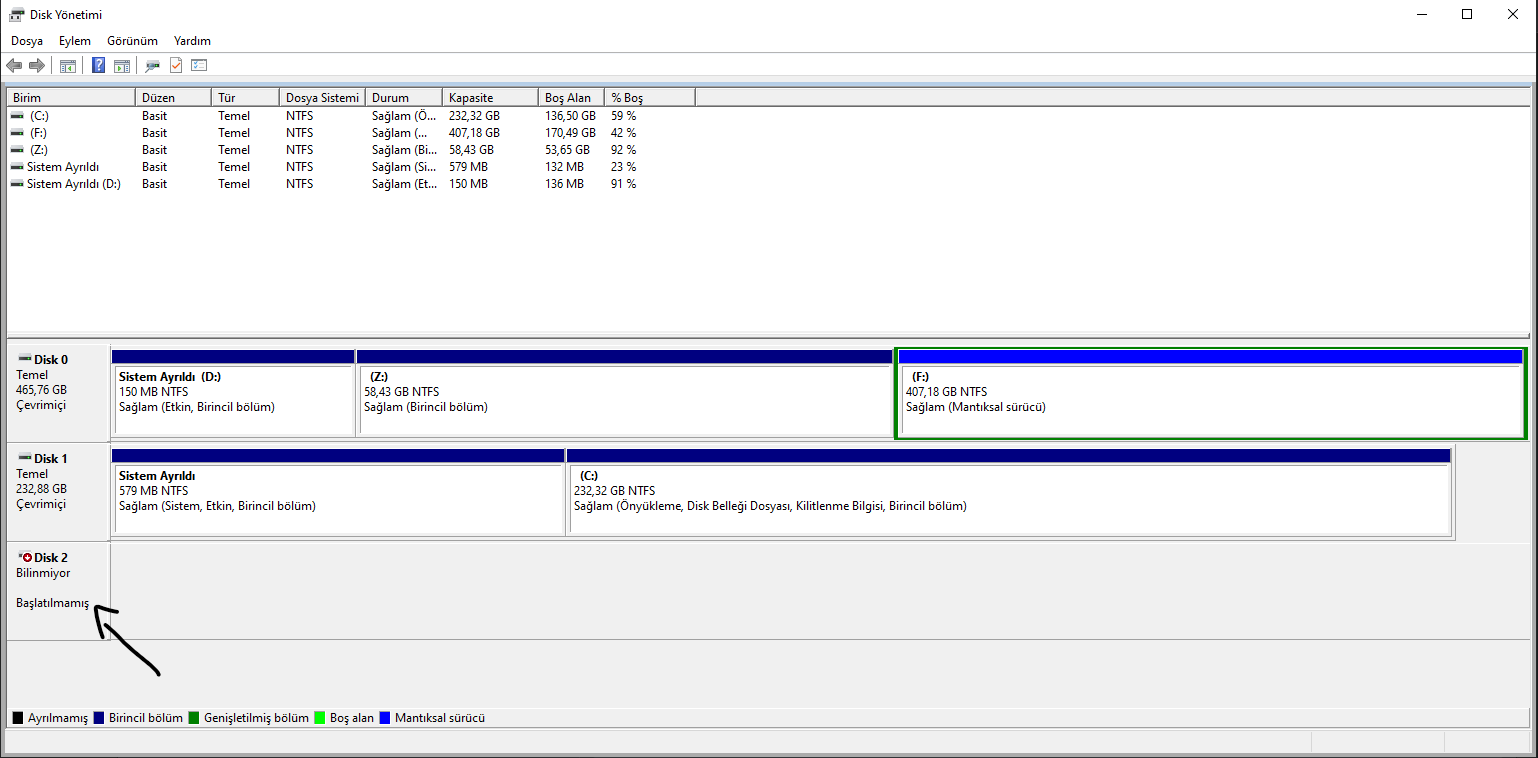Sort by the Durum column header
This screenshot has height=758, width=1538.
pos(404,98)
